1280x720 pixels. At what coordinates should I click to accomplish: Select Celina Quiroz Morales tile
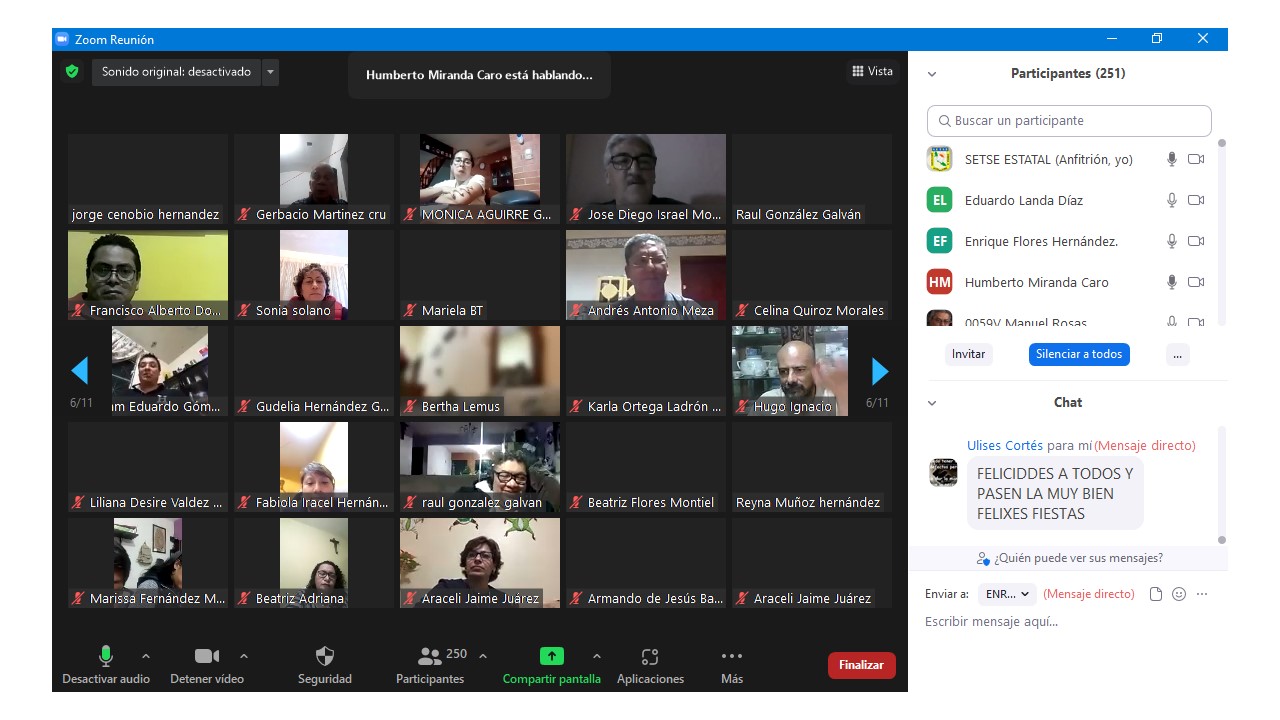pos(812,275)
